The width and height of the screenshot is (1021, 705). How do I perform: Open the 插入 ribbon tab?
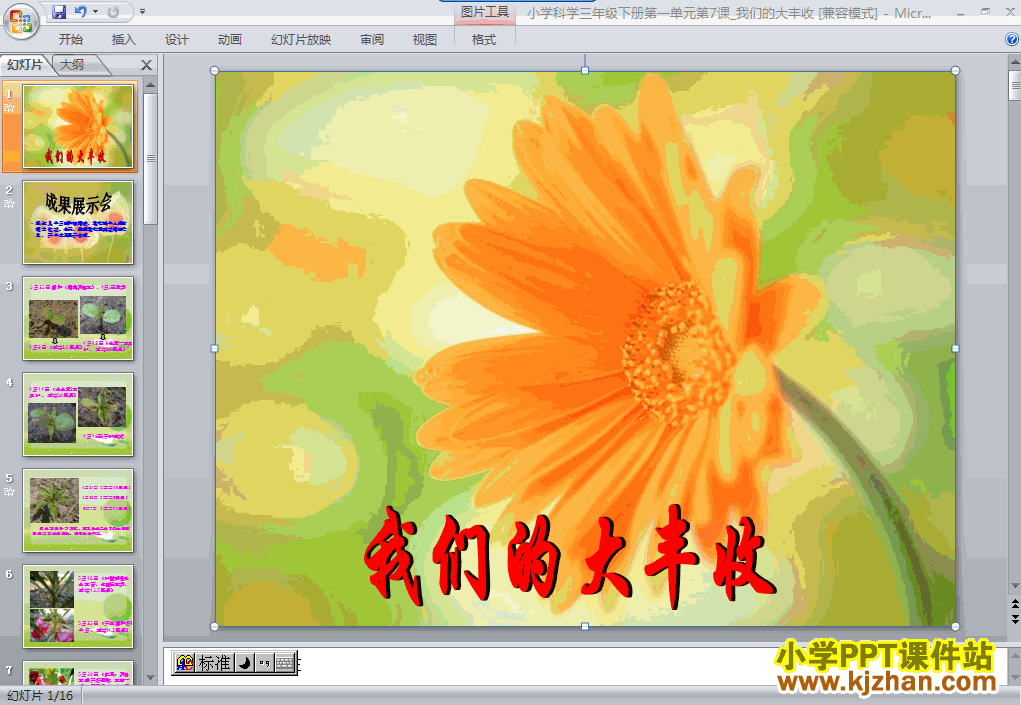124,40
